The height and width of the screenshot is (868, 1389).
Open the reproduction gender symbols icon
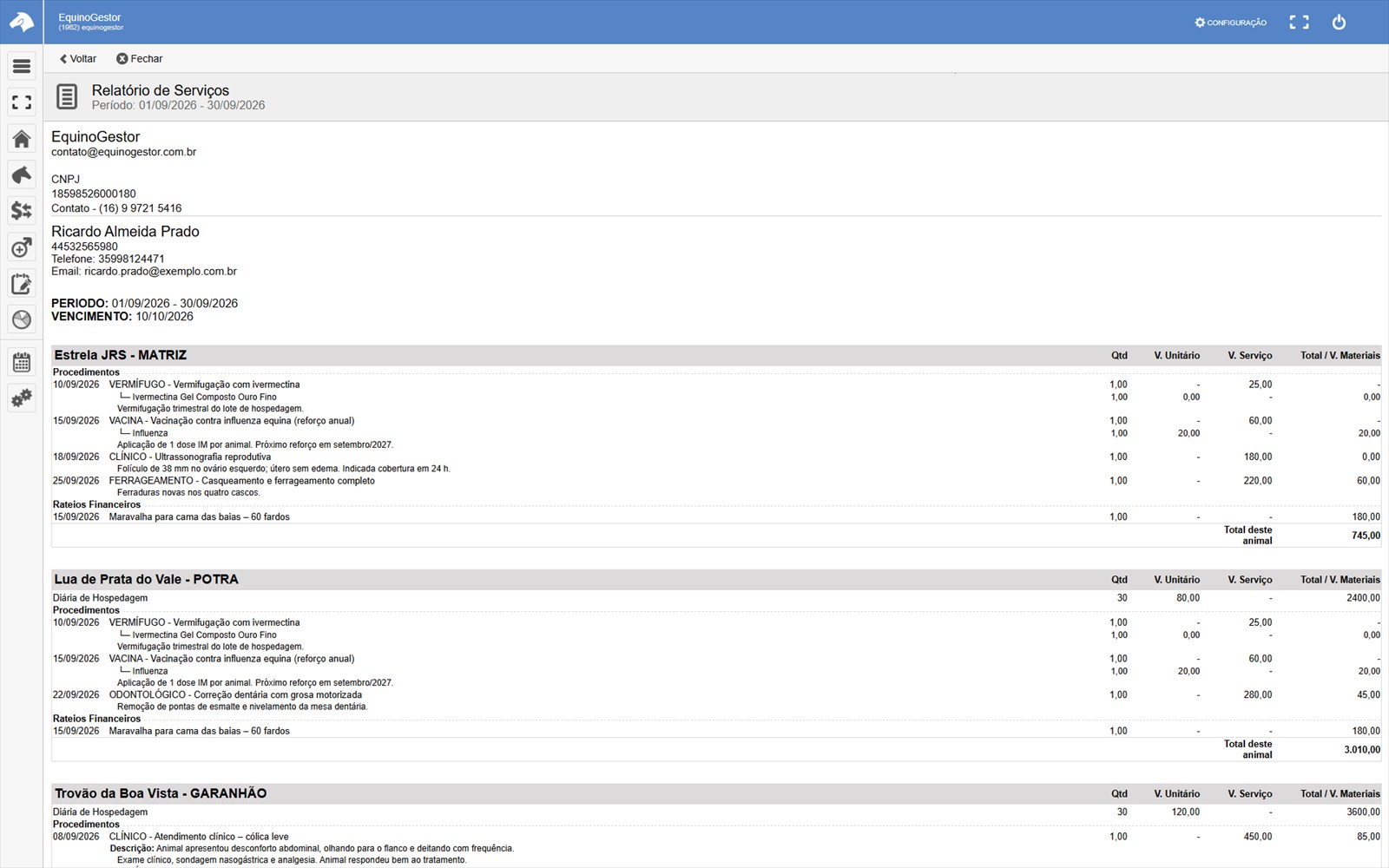tap(22, 247)
